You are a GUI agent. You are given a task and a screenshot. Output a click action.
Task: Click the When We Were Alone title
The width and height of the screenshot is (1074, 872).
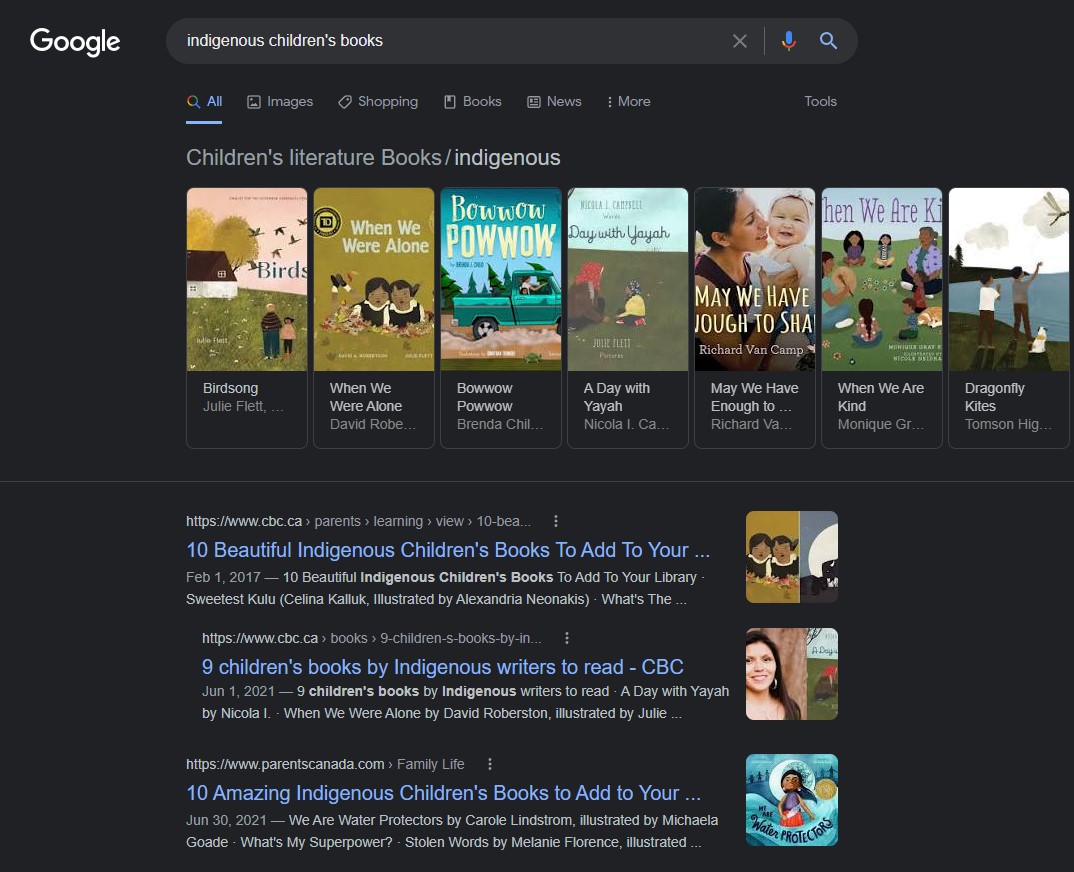(366, 397)
